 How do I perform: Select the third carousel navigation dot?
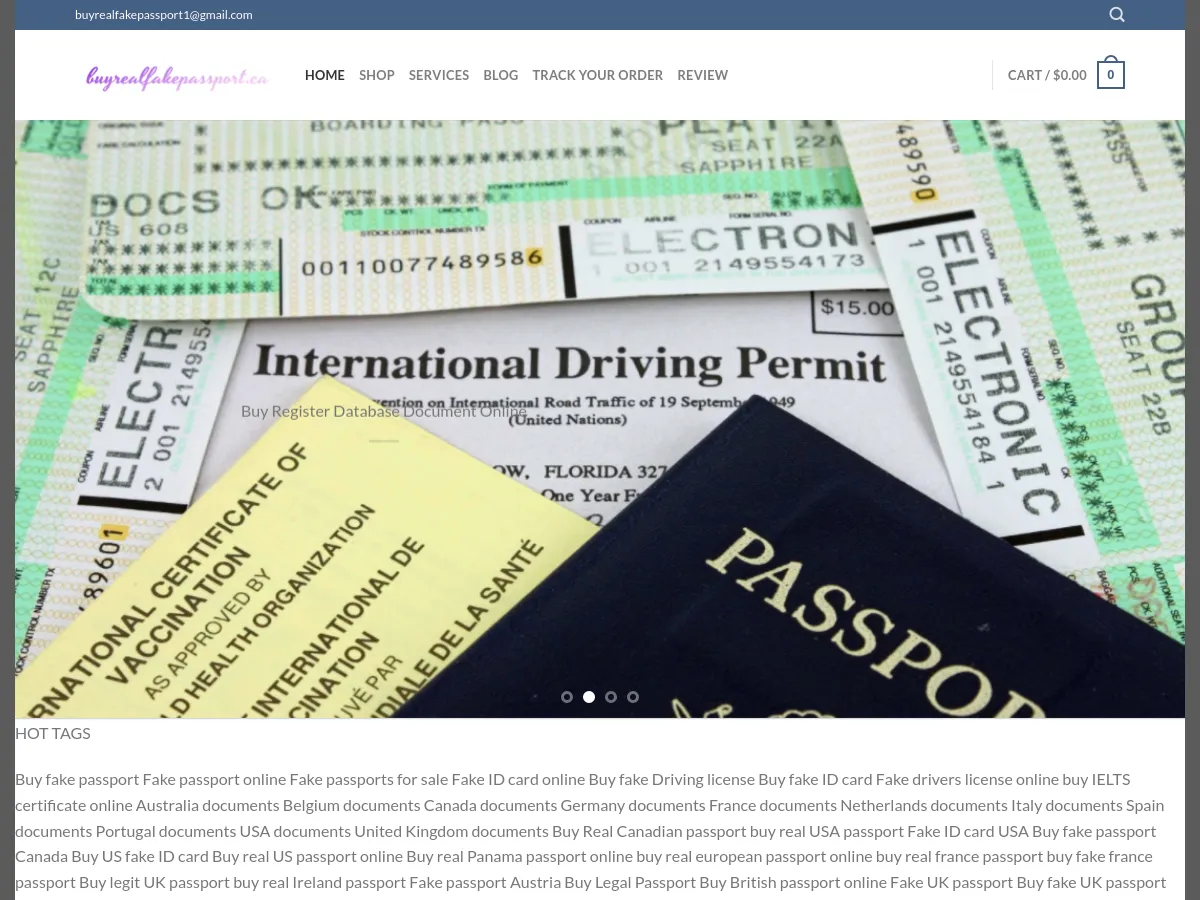611,697
